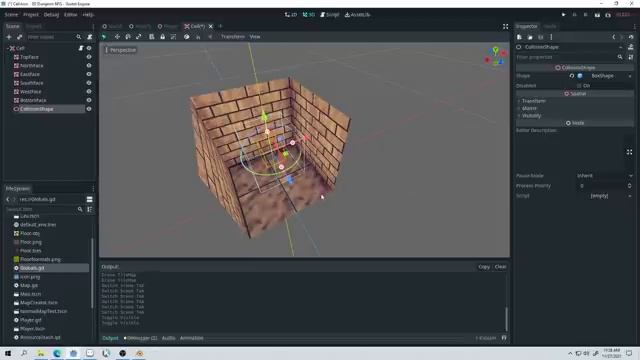The image size is (640, 360).
Task: Open the Scene menu
Action: (11, 15)
